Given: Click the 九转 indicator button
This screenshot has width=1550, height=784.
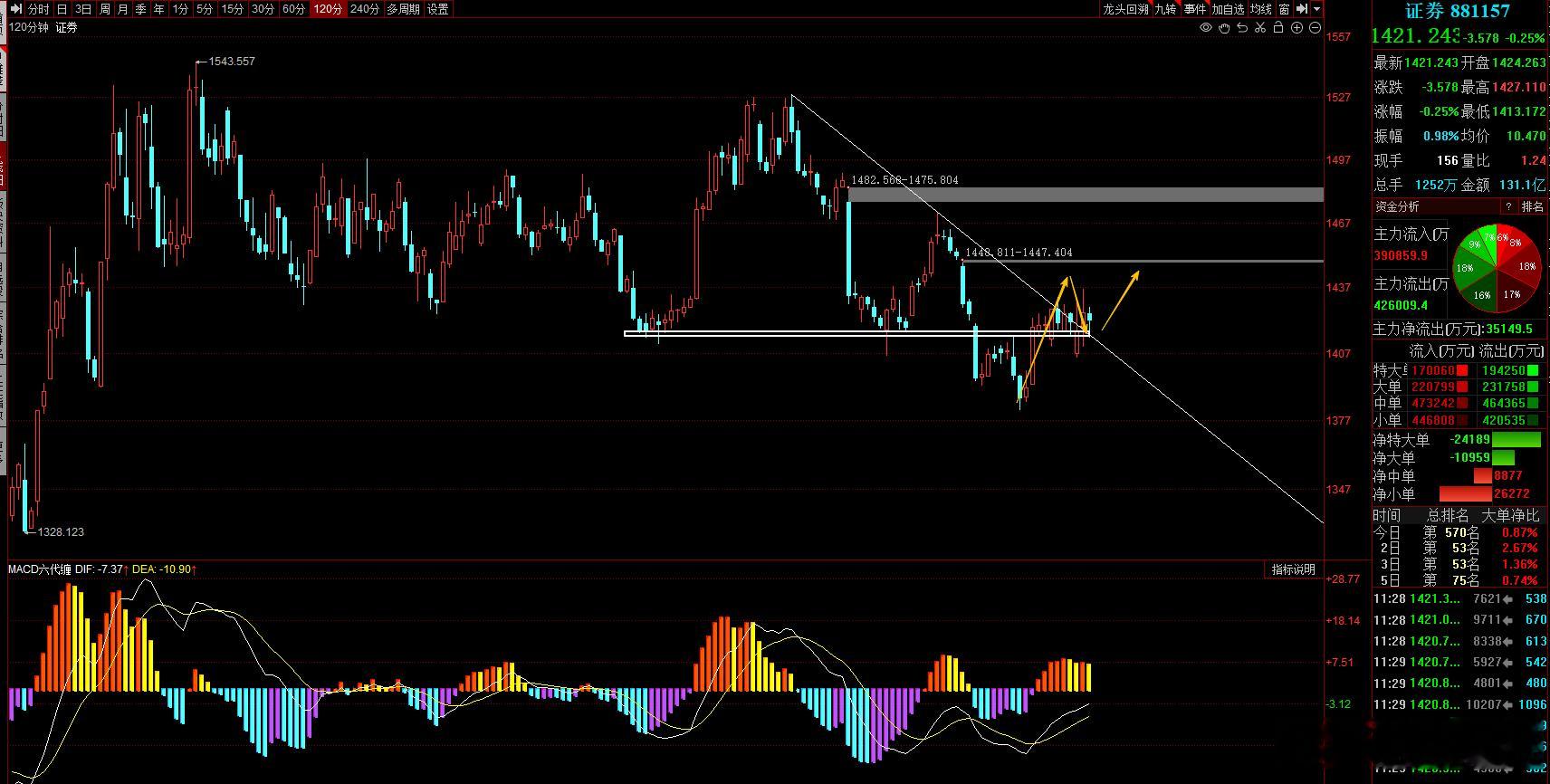Looking at the screenshot, I should pos(1166,9).
